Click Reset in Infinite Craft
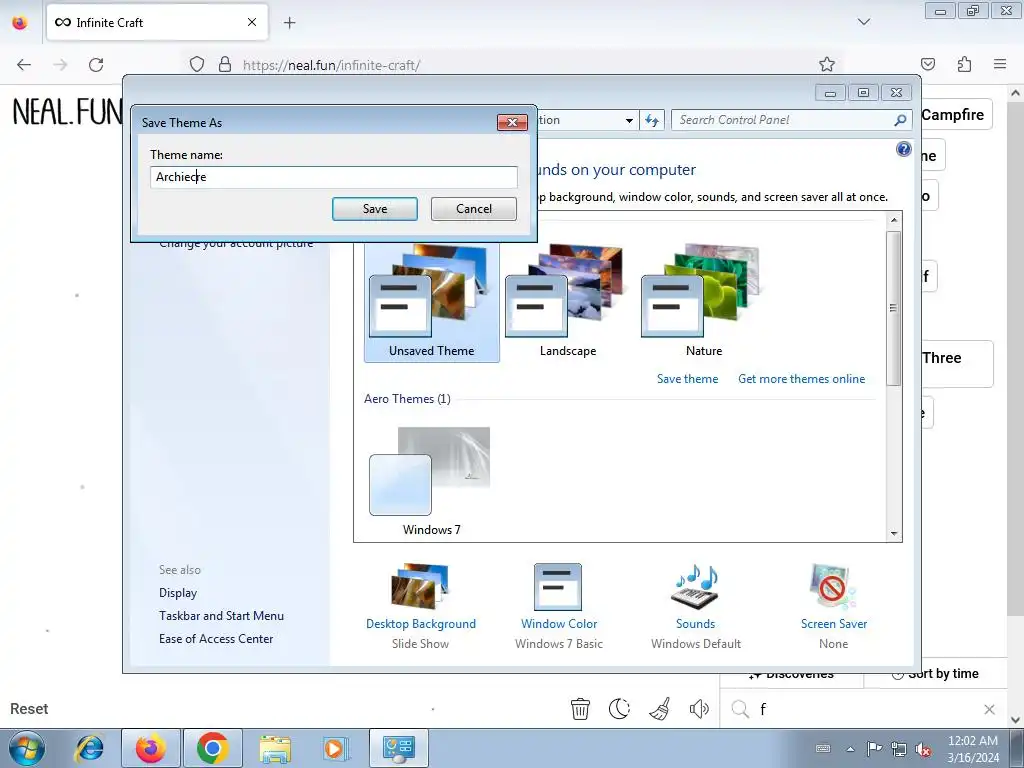 pos(29,709)
